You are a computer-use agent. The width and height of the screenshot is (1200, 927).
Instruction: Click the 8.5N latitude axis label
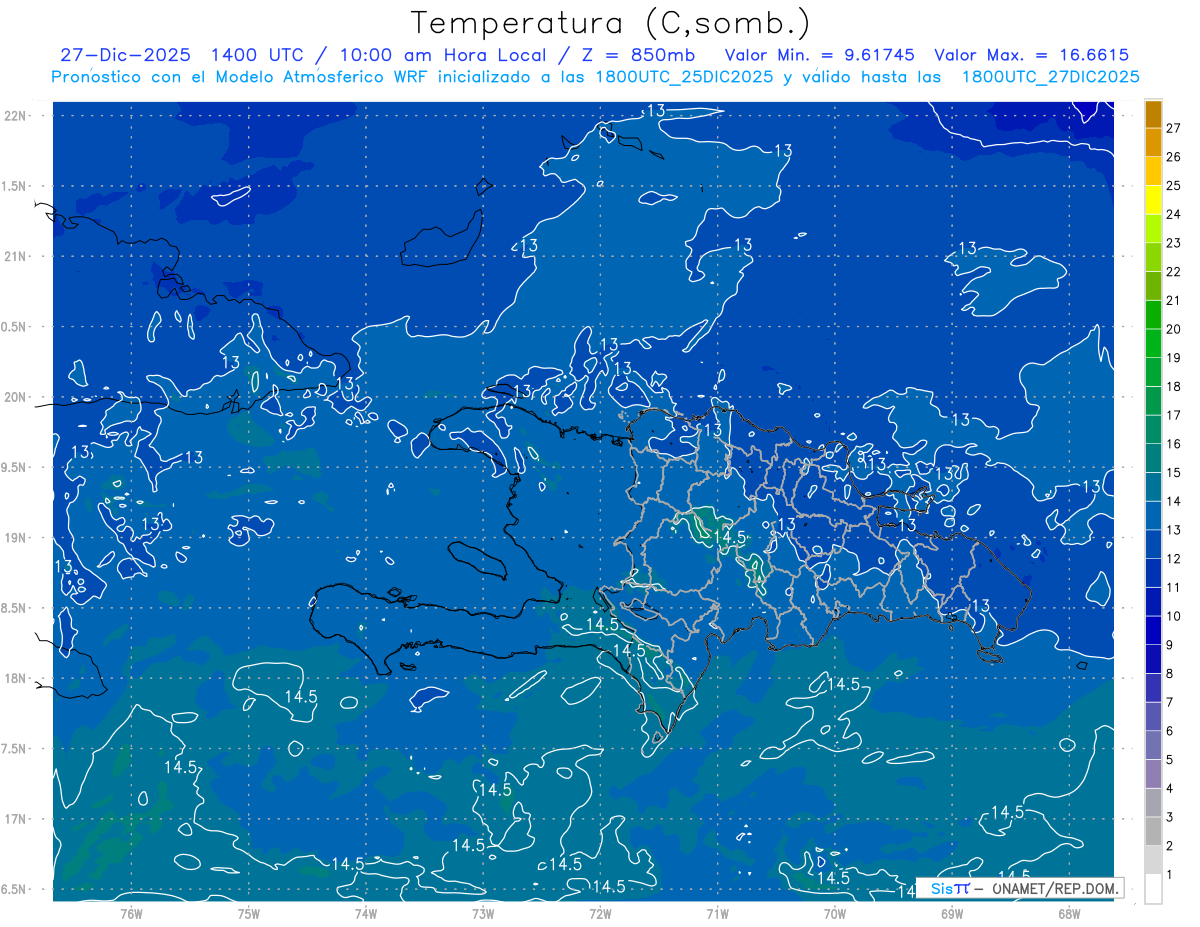click(x=15, y=608)
